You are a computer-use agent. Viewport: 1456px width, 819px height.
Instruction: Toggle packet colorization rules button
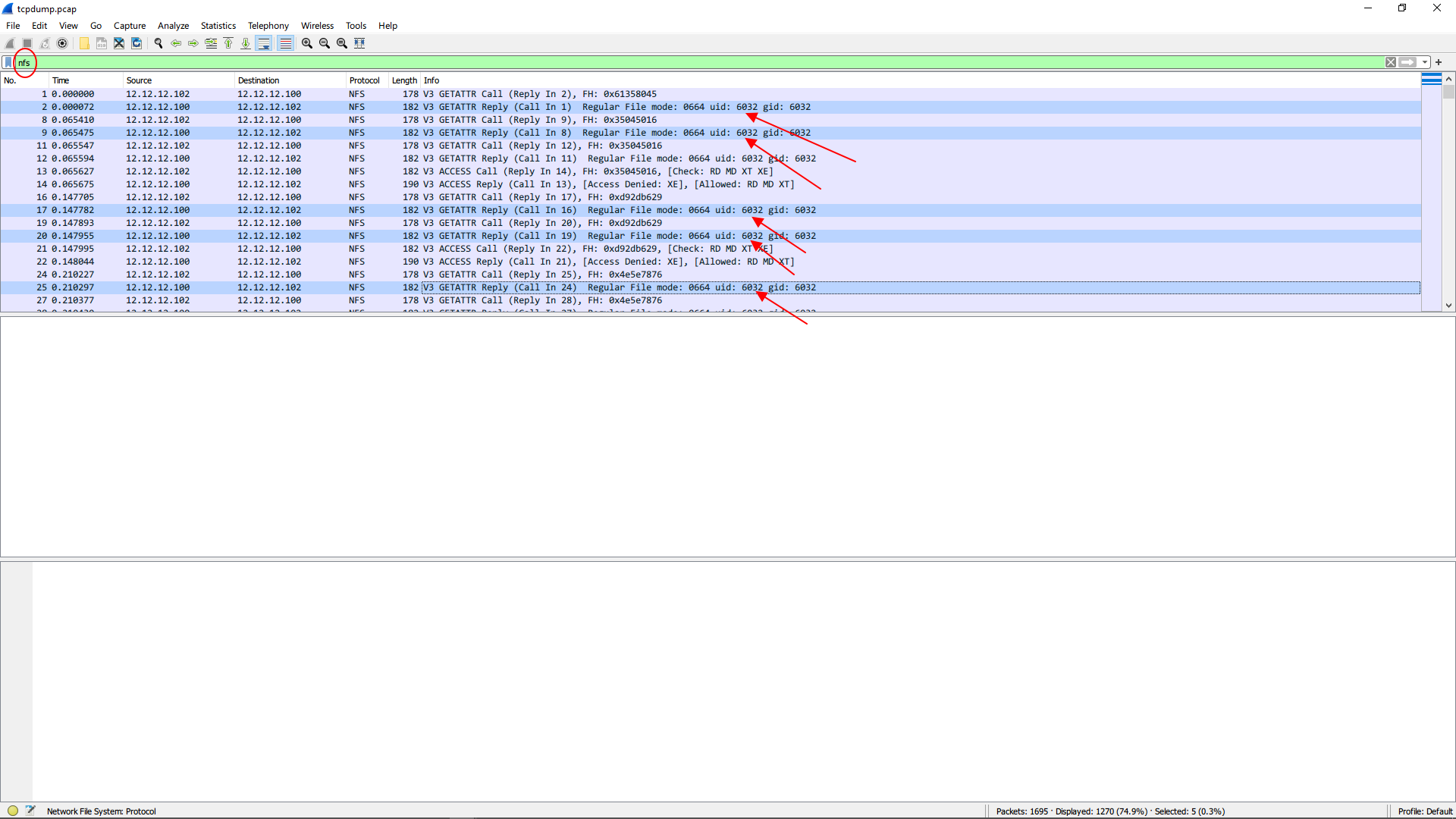click(285, 43)
